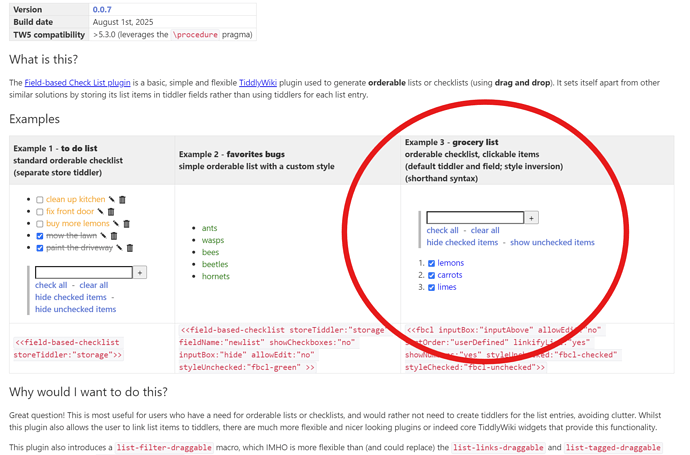
Task: Click the "hornets" list item
Action: (216, 276)
